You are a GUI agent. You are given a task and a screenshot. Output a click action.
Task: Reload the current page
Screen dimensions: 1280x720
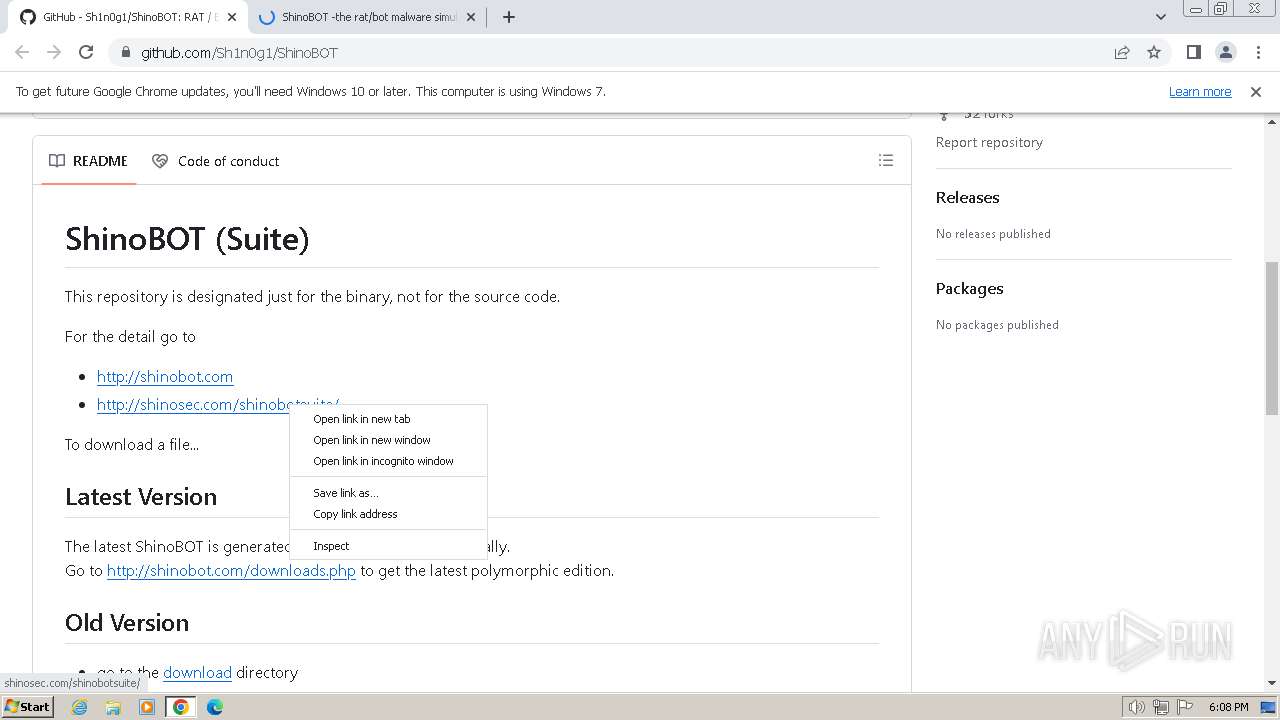pyautogui.click(x=86, y=52)
